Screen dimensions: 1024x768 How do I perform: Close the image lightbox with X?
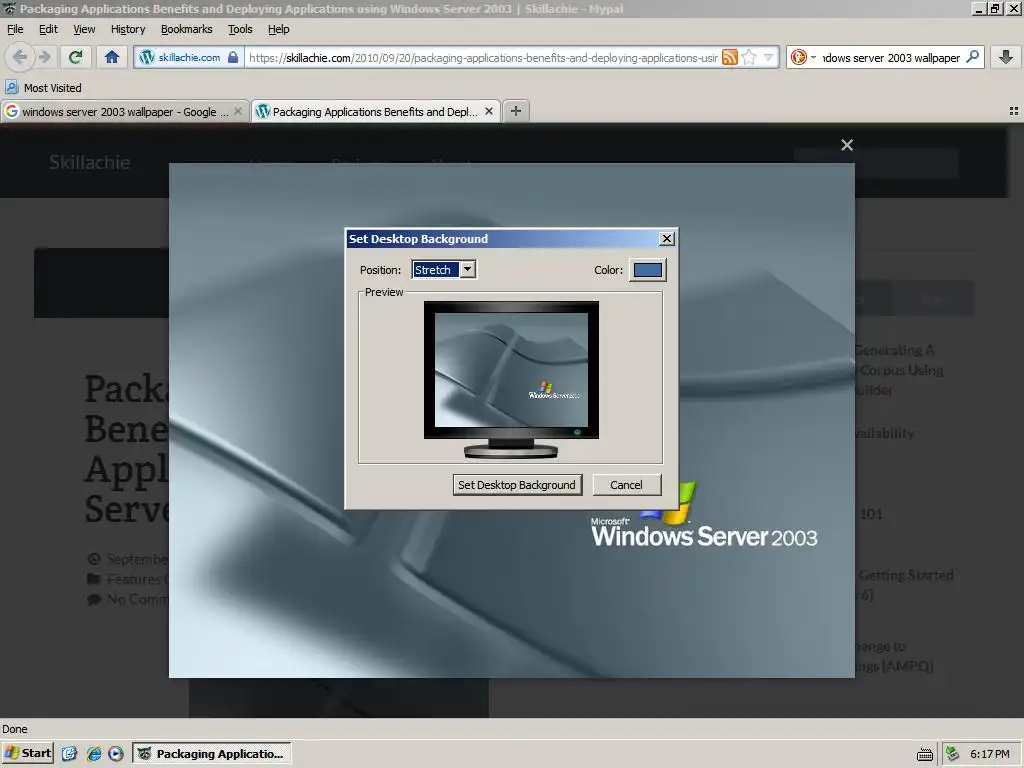click(847, 145)
